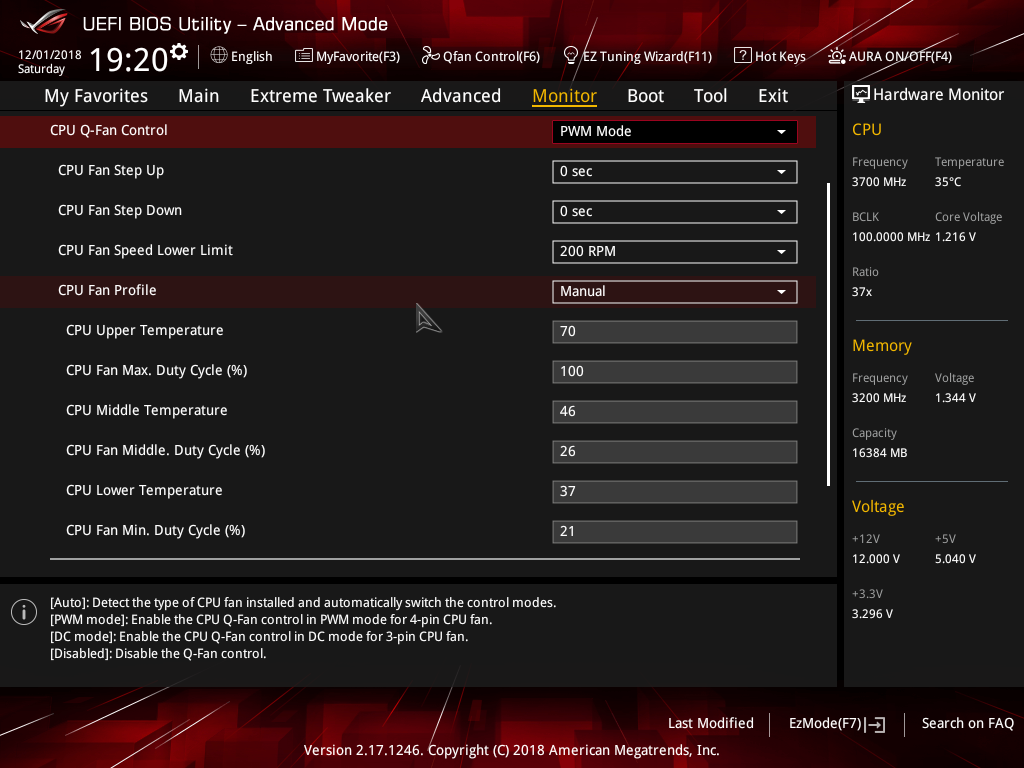1024x768 pixels.
Task: Expand the CPU Fan Step Up dropdown
Action: click(x=674, y=172)
